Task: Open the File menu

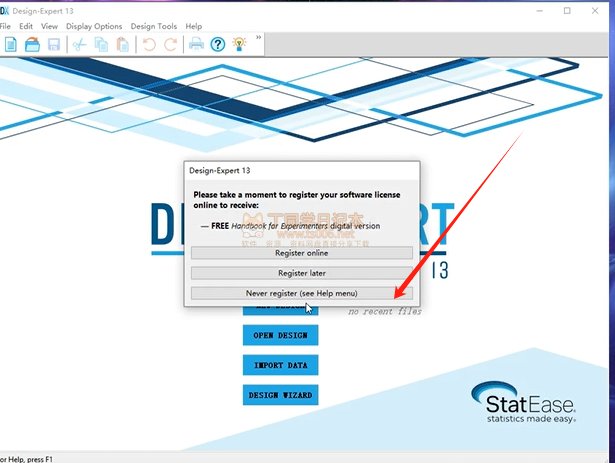Action: pos(5,26)
